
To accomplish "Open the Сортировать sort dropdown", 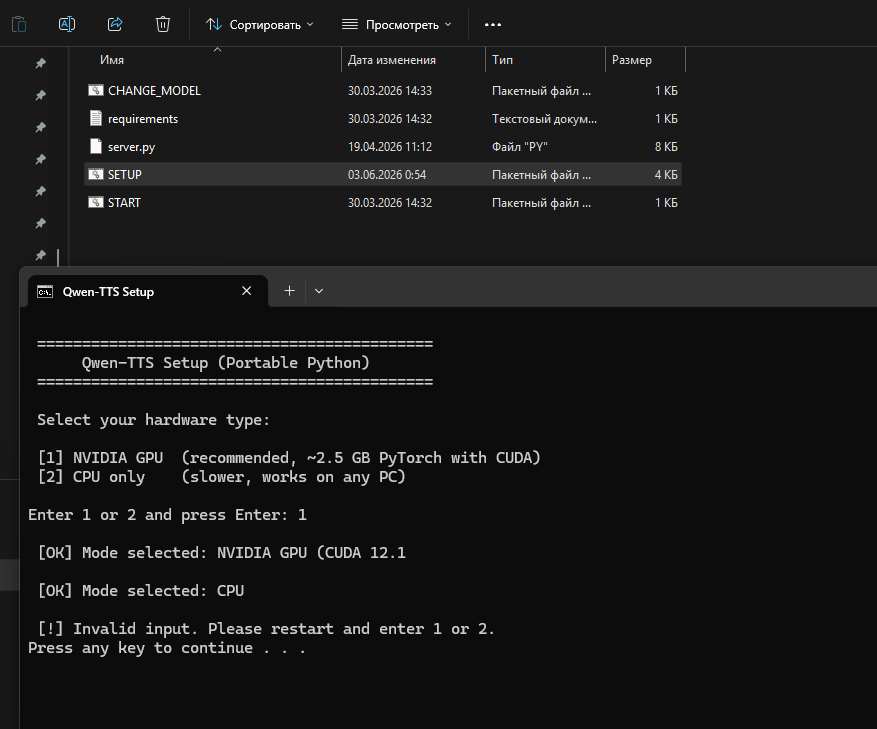I will [260, 25].
